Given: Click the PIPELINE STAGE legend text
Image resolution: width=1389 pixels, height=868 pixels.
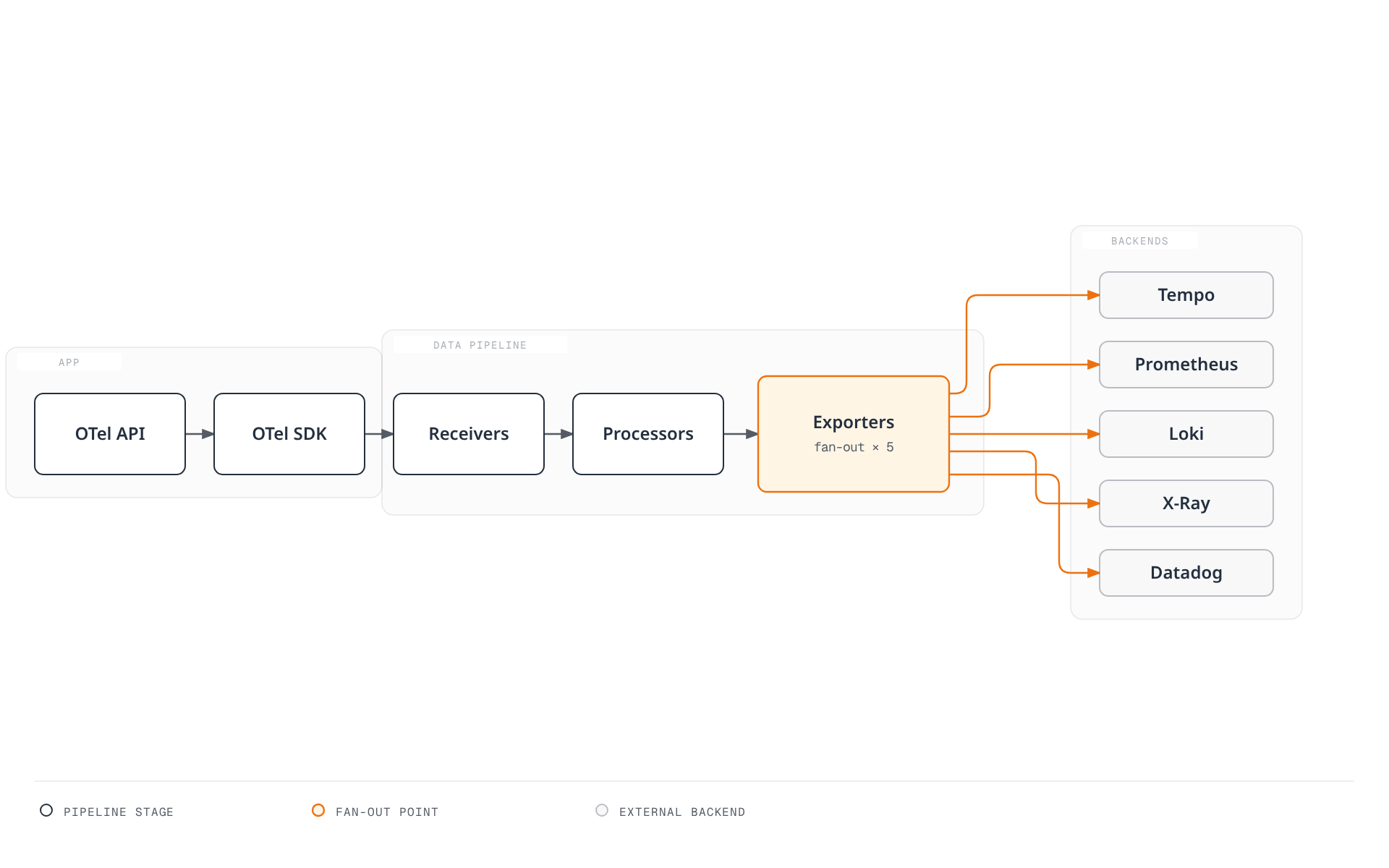Looking at the screenshot, I should point(119,812).
